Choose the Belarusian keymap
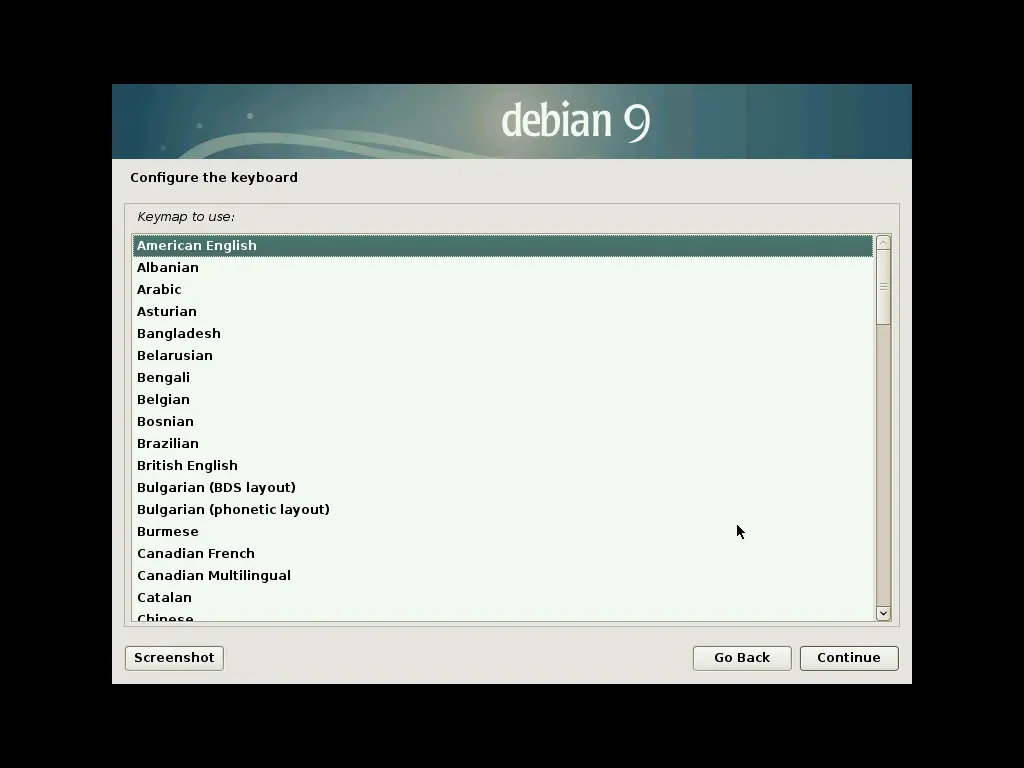The width and height of the screenshot is (1024, 768). [x=502, y=356]
